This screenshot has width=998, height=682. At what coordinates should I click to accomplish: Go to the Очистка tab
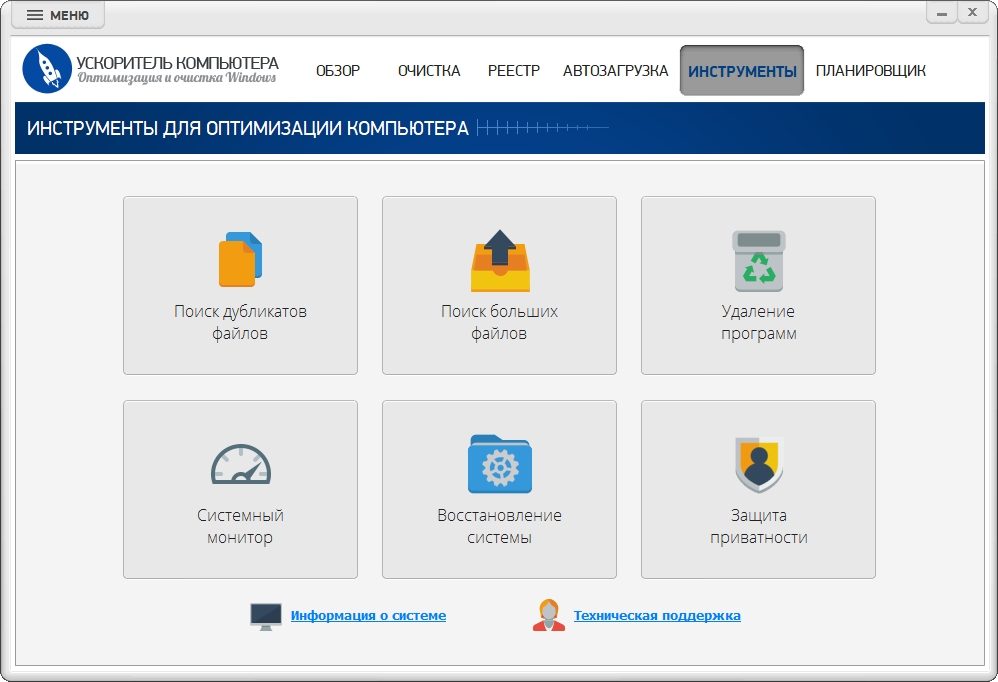(429, 71)
